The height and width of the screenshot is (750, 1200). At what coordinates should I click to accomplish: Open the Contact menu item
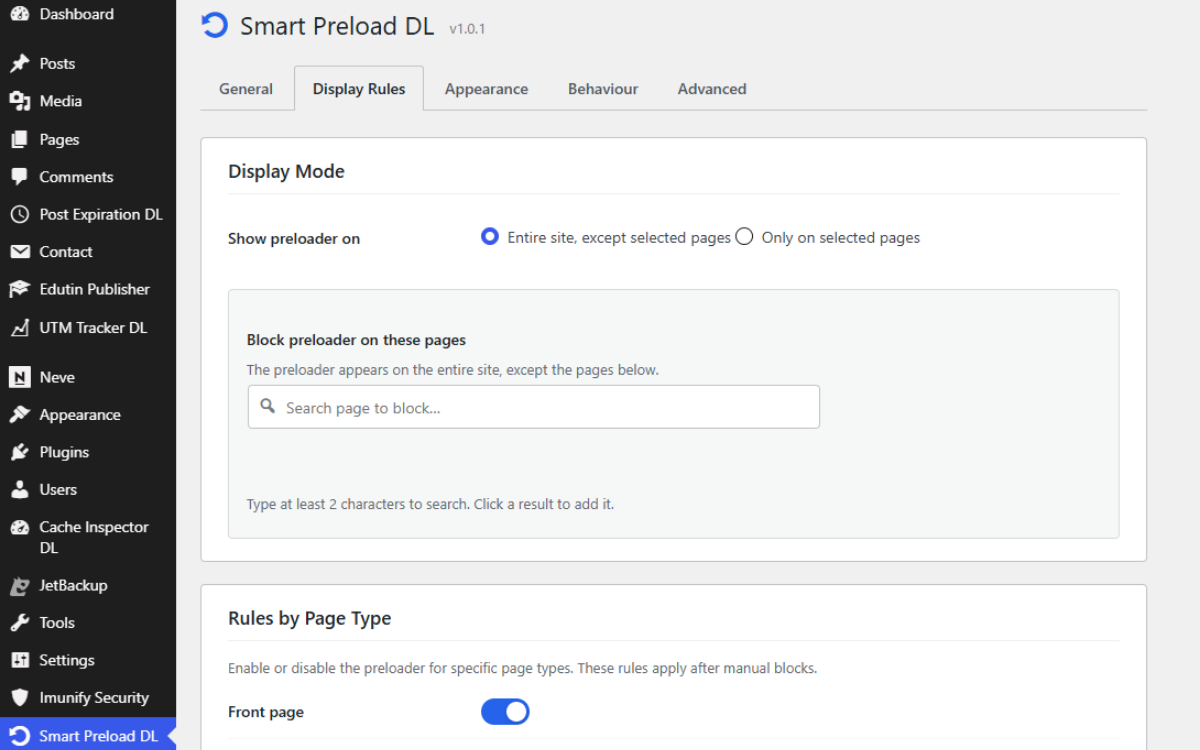88,252
